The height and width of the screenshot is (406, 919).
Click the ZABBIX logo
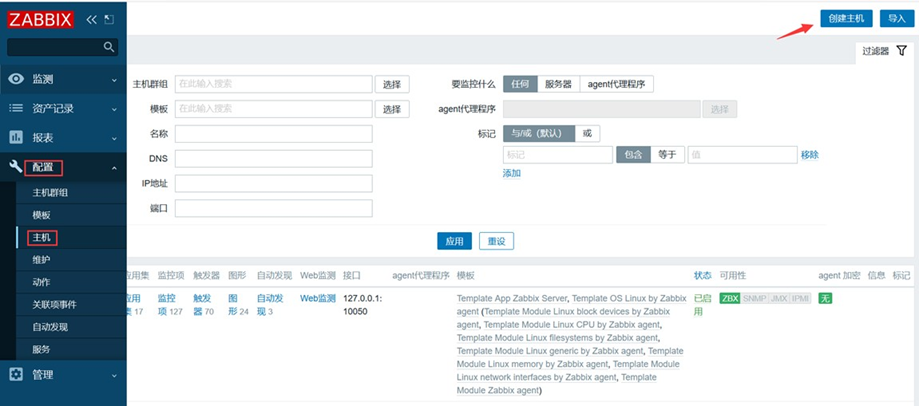coord(40,19)
